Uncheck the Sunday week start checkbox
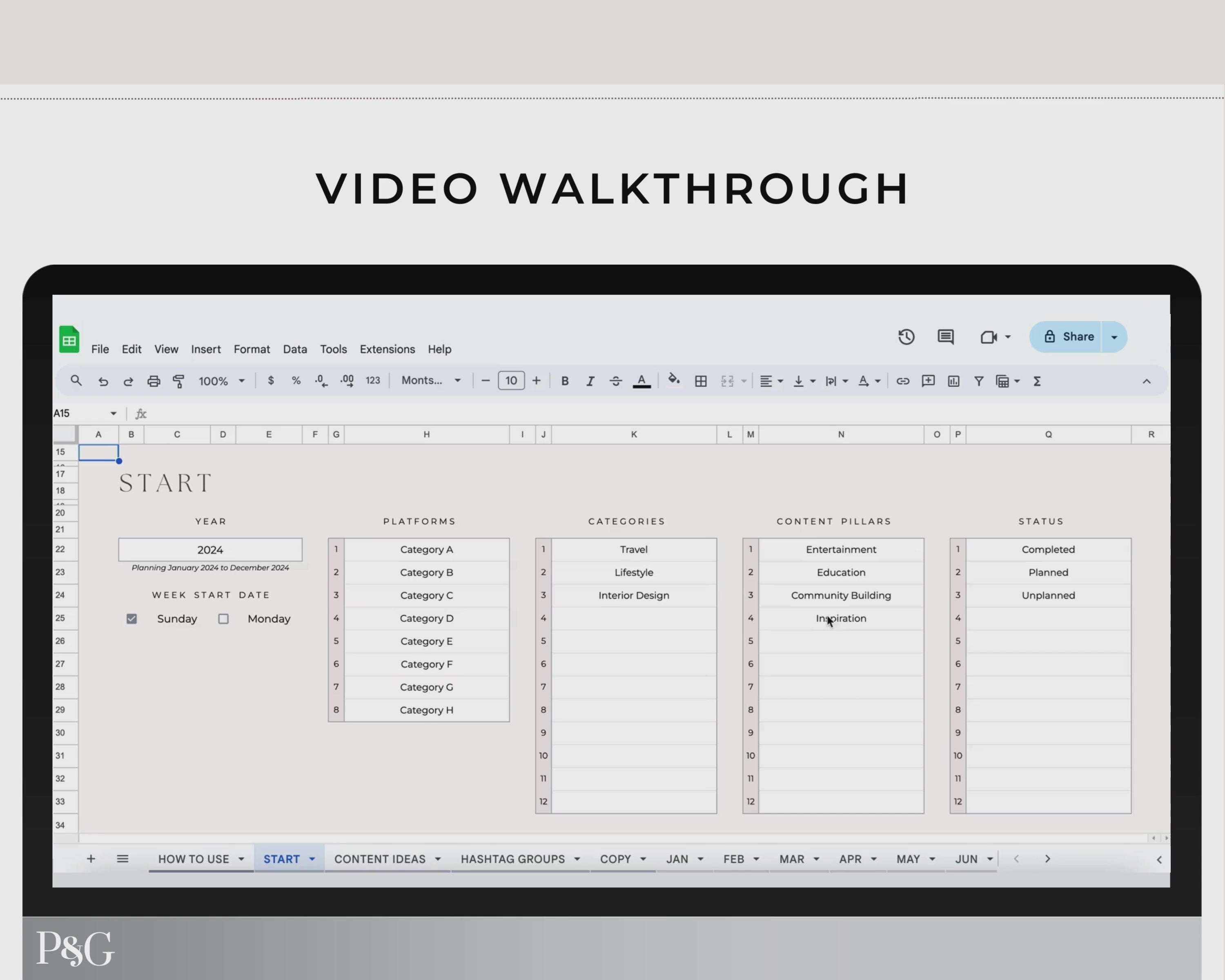The width and height of the screenshot is (1225, 980). pos(132,619)
